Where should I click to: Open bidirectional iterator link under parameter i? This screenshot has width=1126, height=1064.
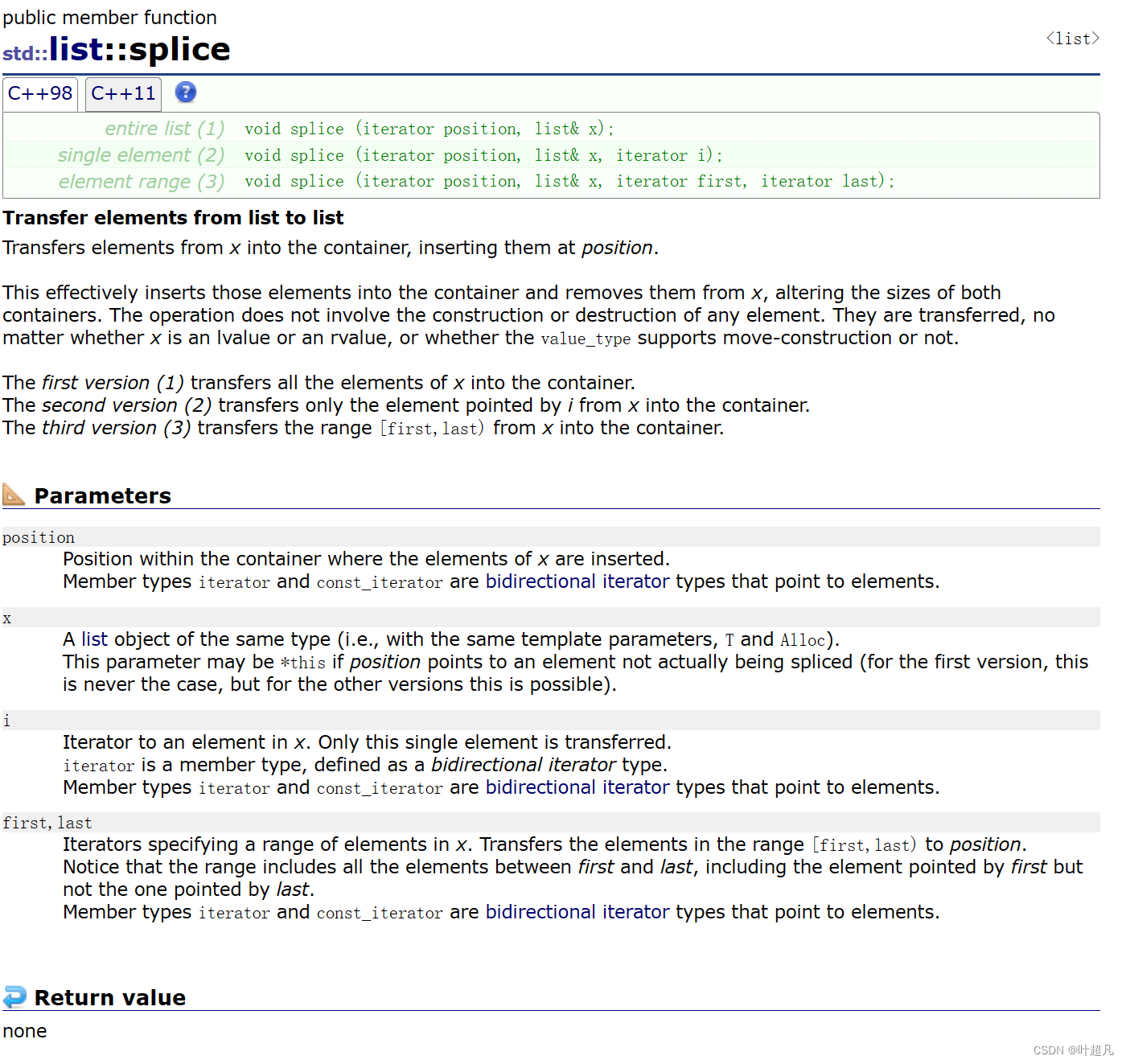tap(577, 787)
